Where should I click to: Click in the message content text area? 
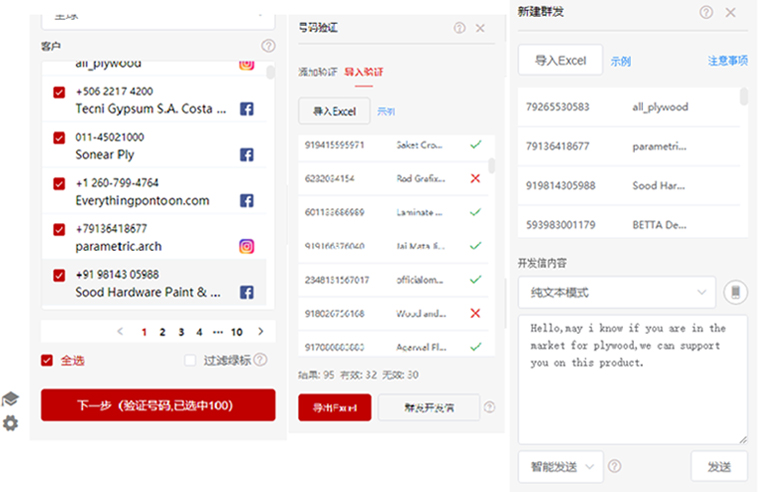[x=632, y=380]
